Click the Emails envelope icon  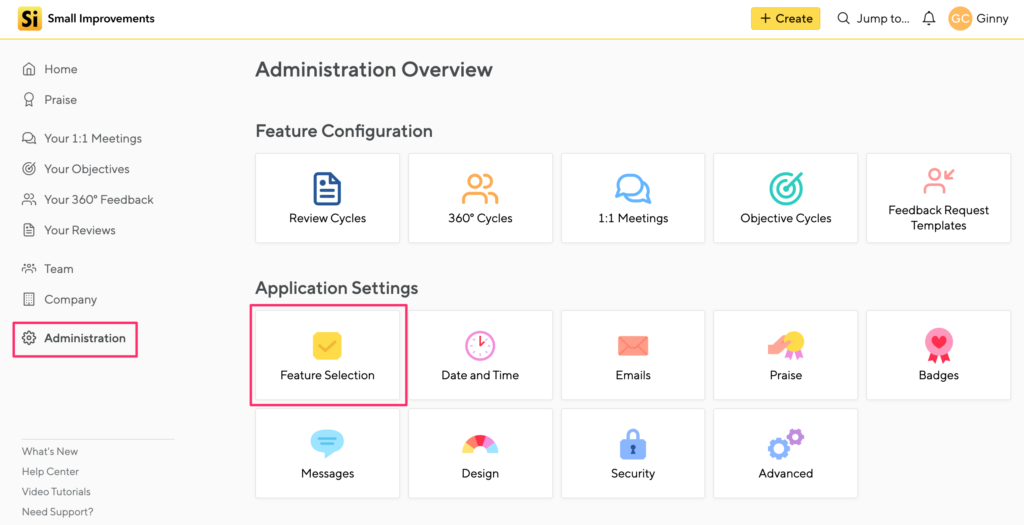point(633,345)
